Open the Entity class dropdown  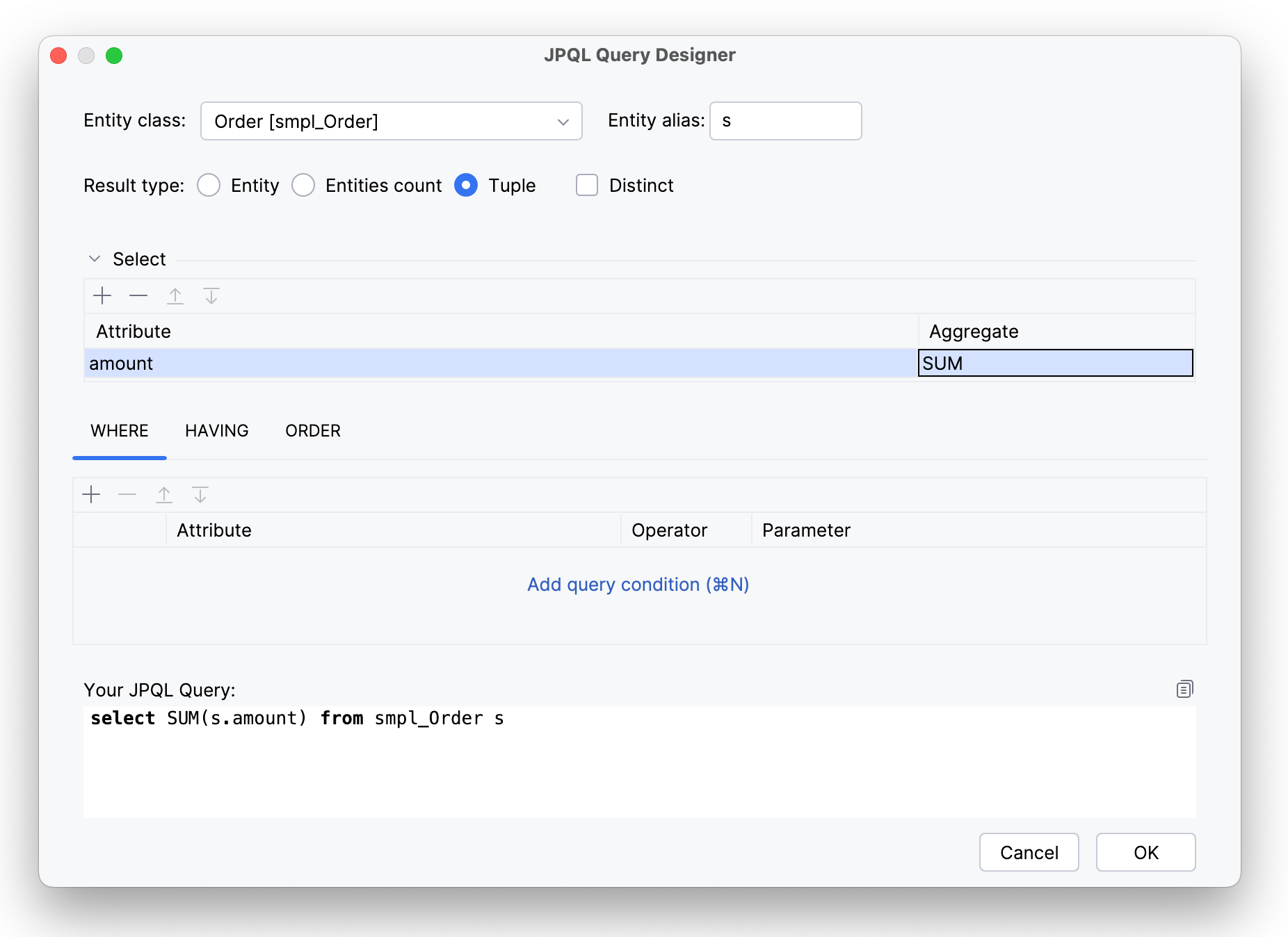click(x=391, y=122)
